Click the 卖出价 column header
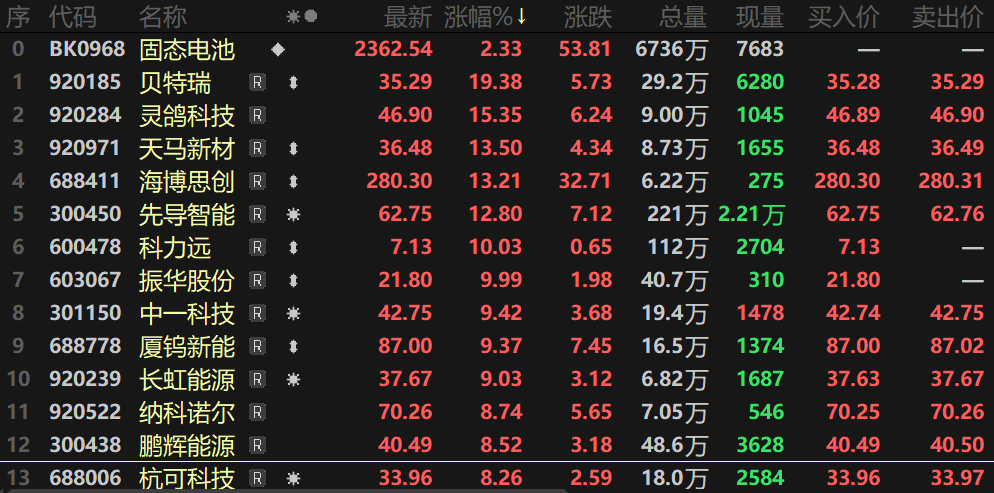 click(x=948, y=17)
